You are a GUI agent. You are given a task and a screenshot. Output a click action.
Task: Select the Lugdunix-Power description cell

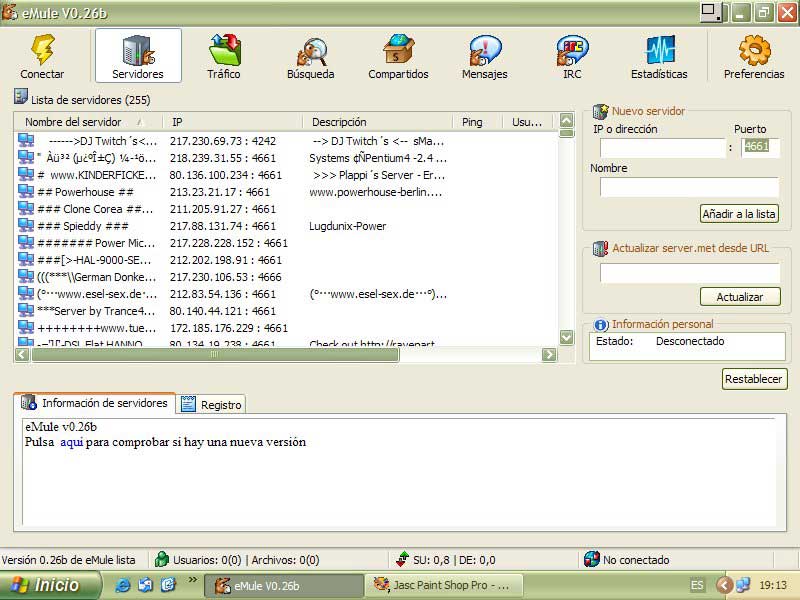pos(347,226)
